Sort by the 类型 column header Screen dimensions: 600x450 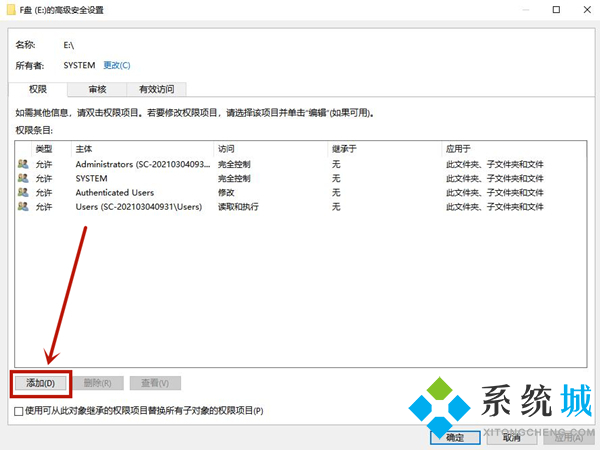[x=51, y=149]
